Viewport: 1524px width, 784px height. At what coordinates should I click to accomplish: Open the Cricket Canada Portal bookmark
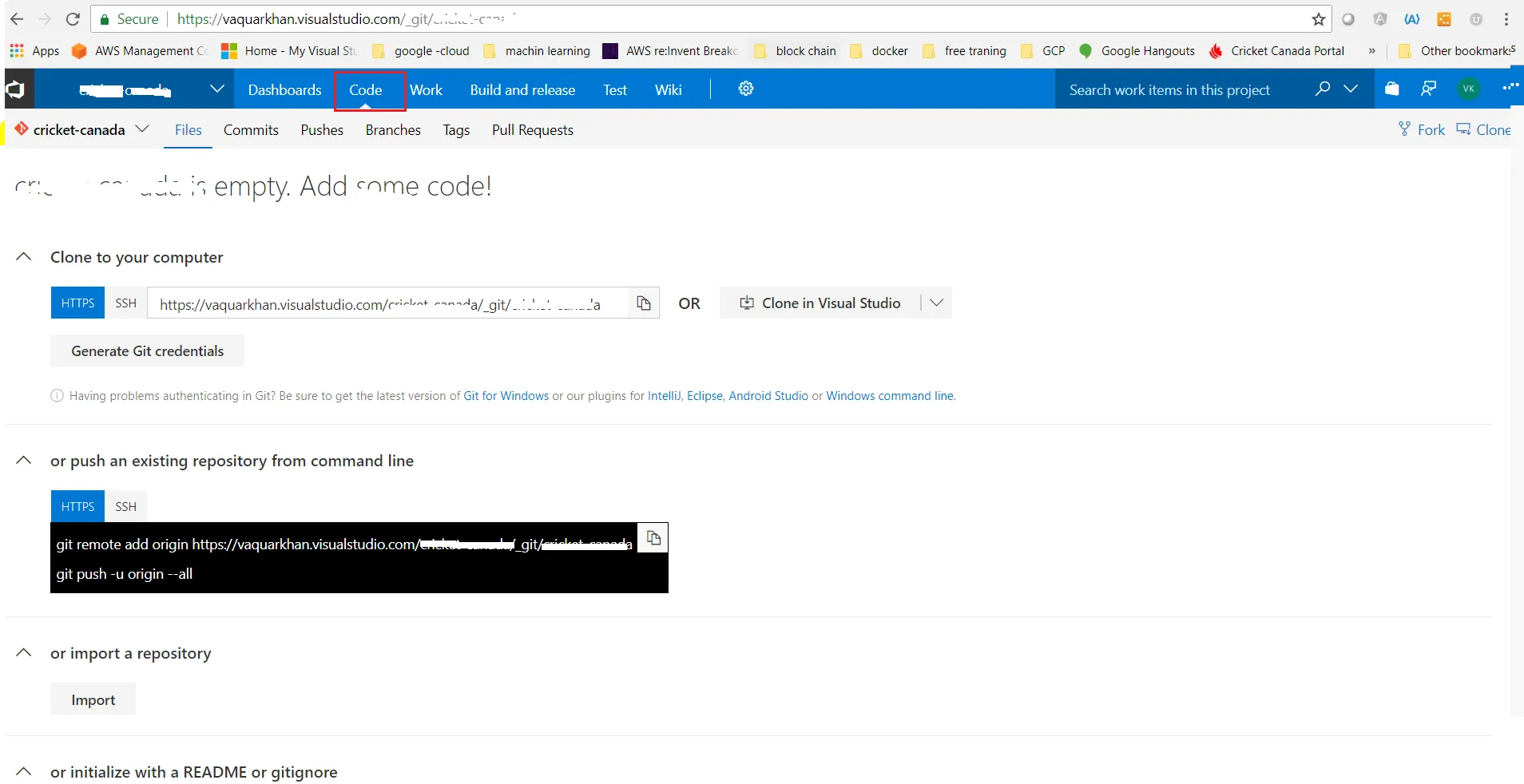[x=1276, y=51]
